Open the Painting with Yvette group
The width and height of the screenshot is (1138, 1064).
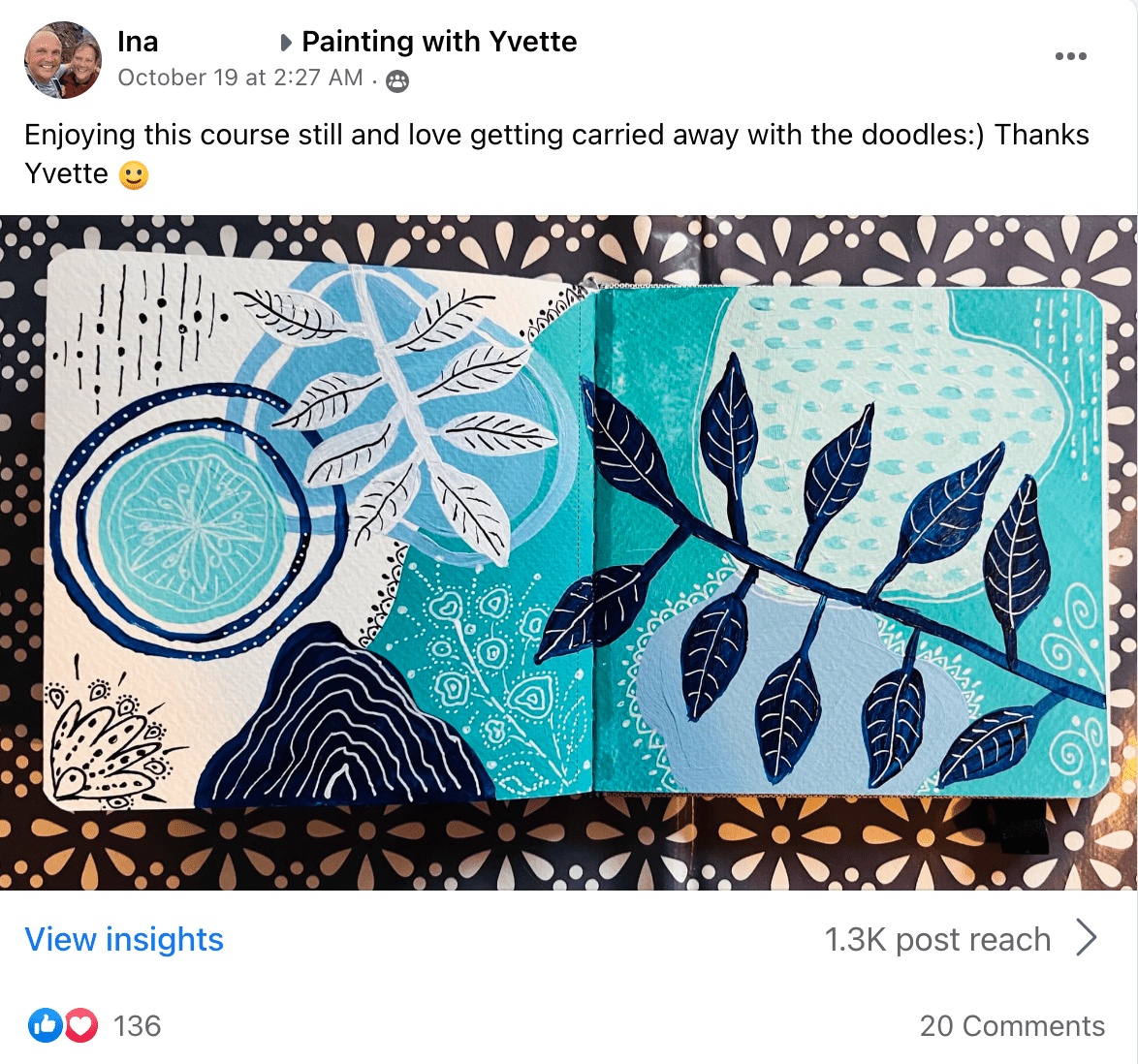pos(439,42)
